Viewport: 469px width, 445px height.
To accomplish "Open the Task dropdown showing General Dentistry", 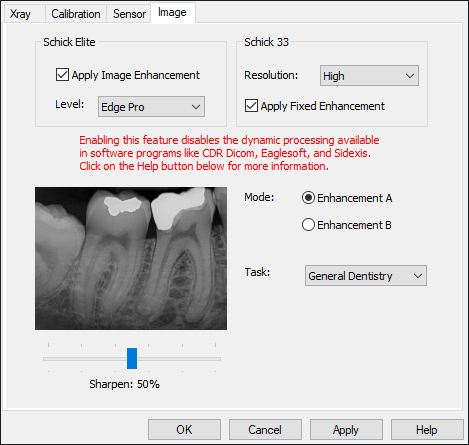I will (x=366, y=276).
